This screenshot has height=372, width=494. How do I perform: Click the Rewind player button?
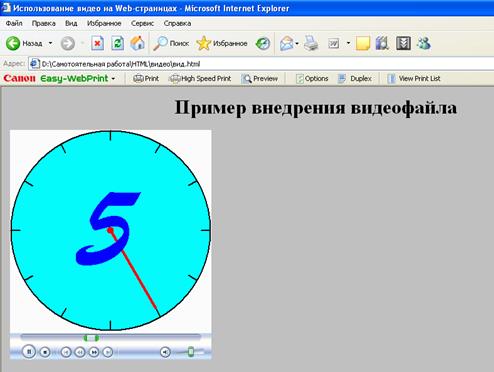coord(80,352)
